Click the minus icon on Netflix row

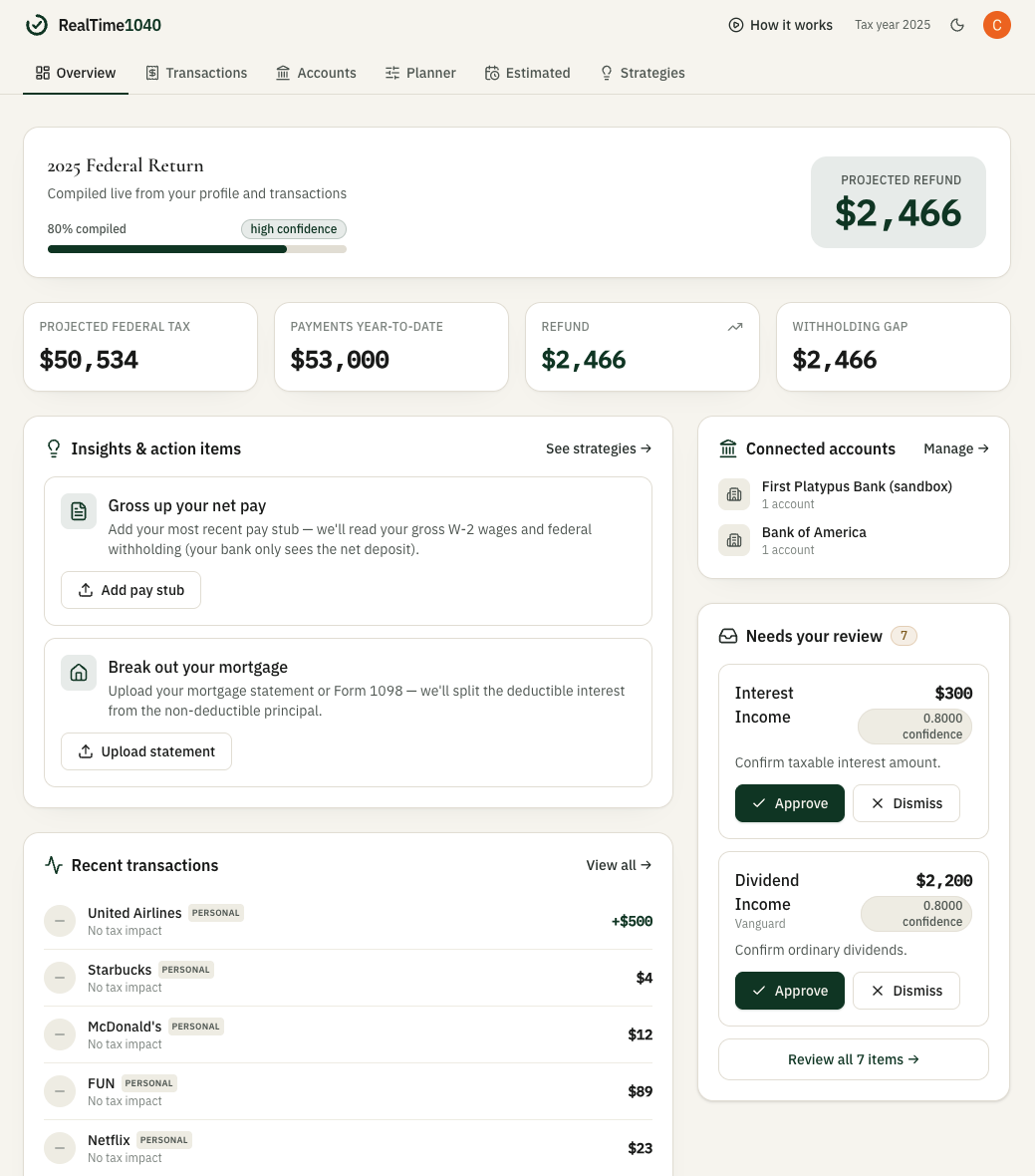coord(60,1148)
